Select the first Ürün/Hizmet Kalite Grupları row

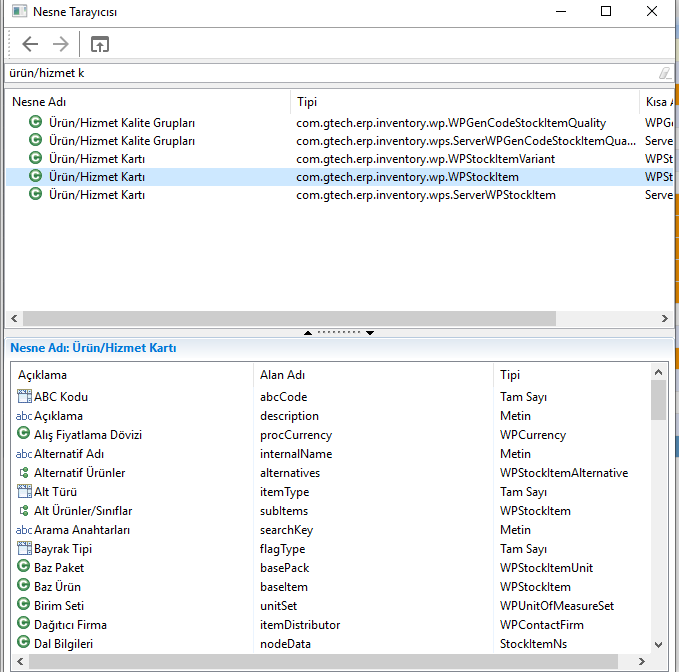121,123
